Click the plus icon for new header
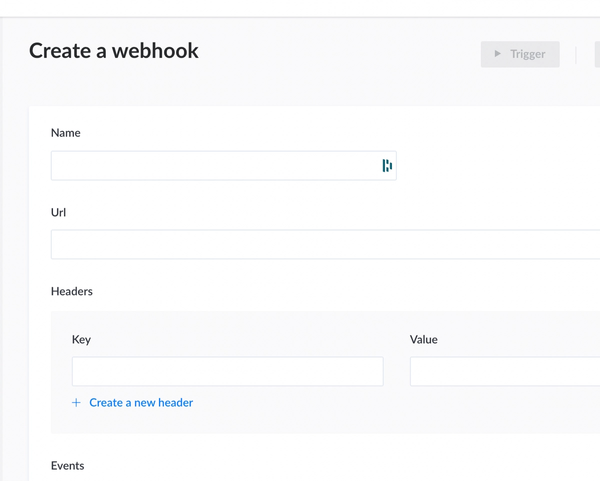Viewport: 600px width, 481px height. [76, 403]
